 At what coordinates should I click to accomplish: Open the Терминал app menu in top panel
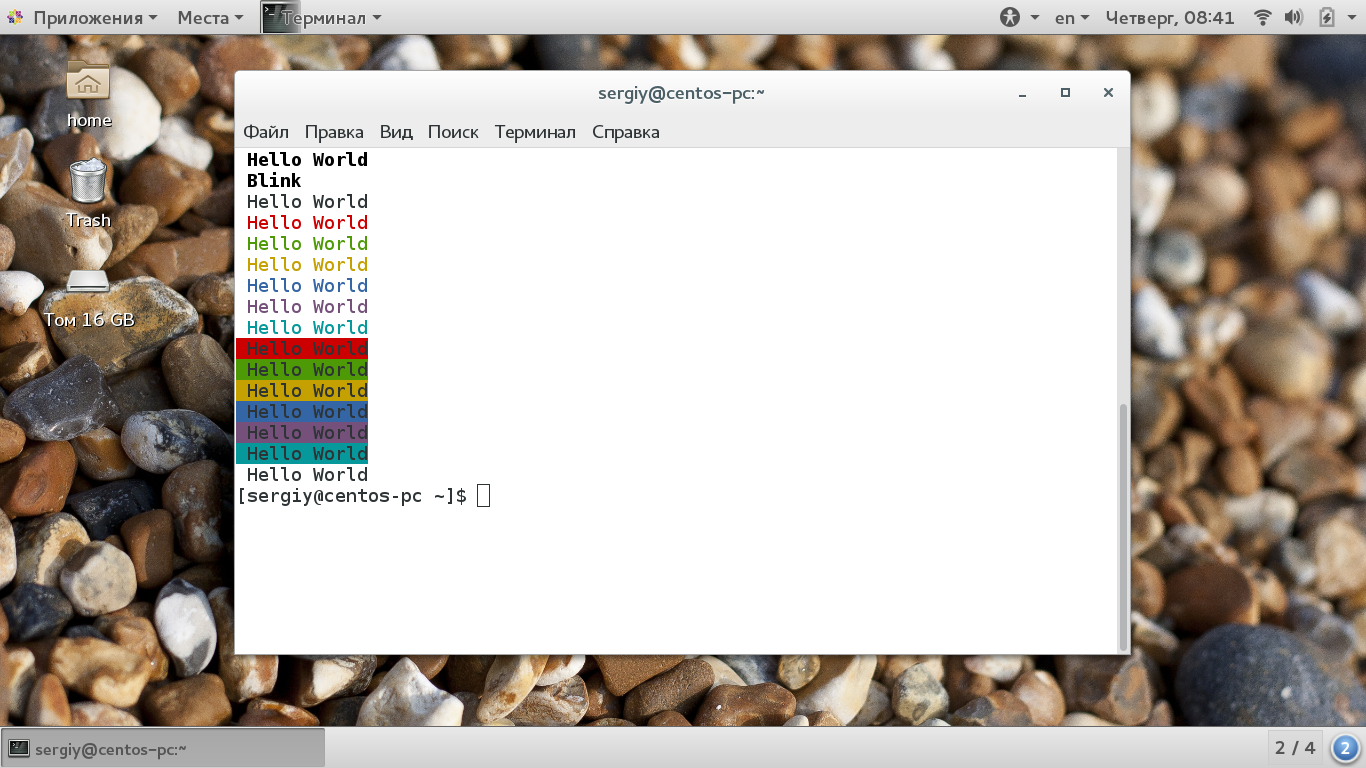(322, 17)
